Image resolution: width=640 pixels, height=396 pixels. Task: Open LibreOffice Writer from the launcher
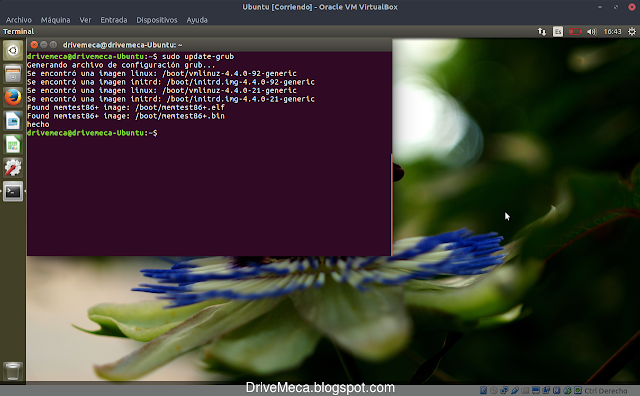[x=13, y=121]
